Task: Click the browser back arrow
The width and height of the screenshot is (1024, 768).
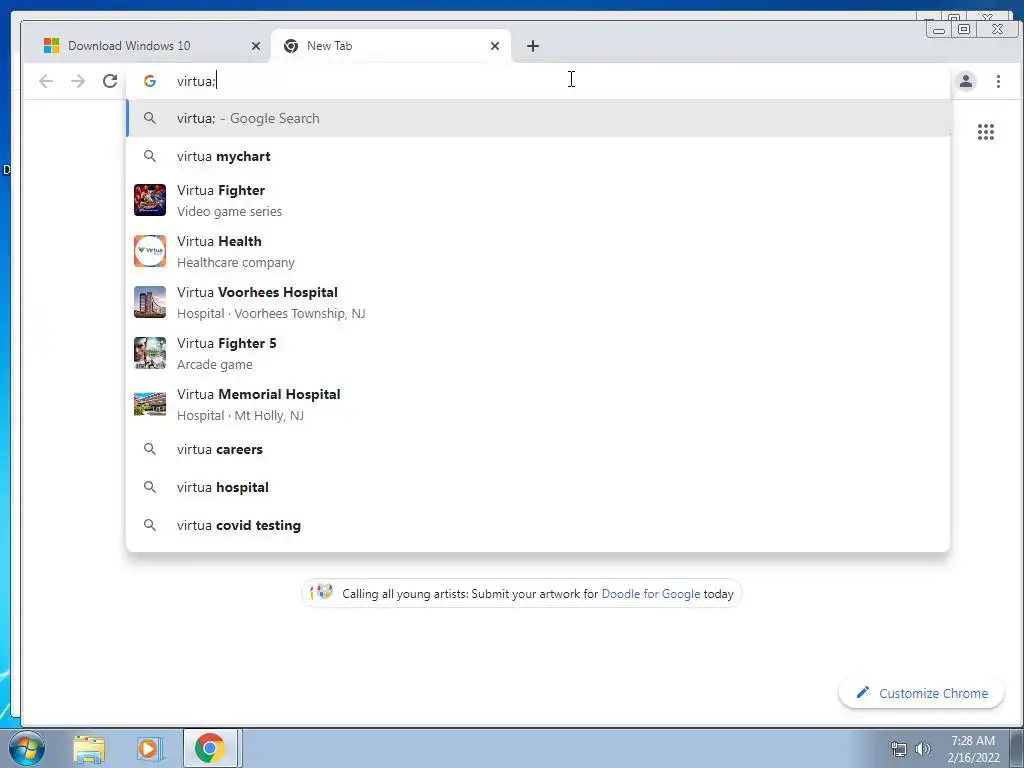Action: [46, 81]
